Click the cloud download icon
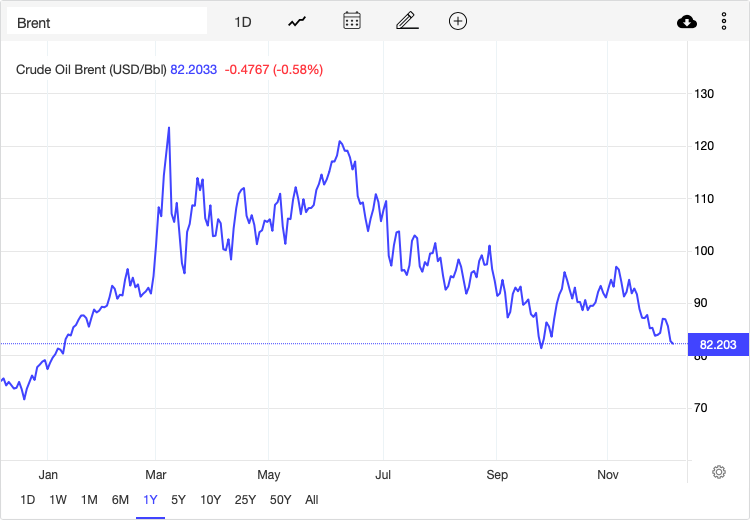The image size is (750, 520). click(687, 22)
